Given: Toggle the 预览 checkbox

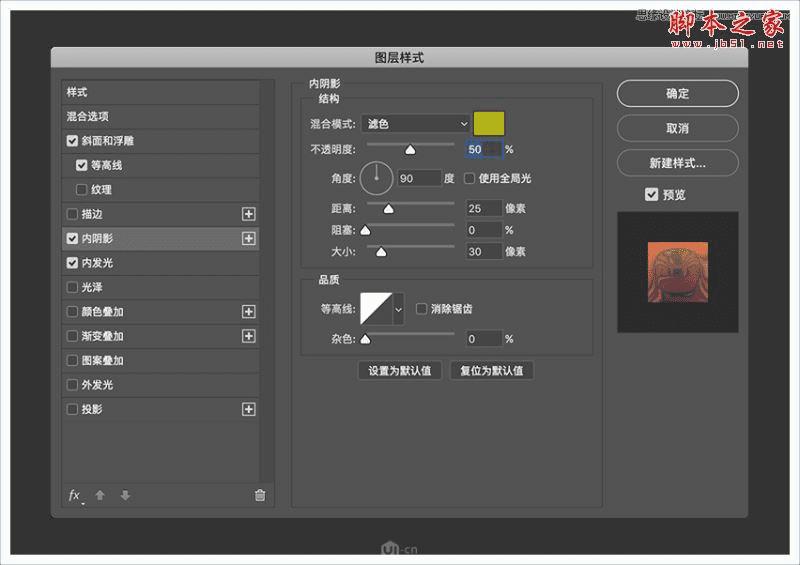Looking at the screenshot, I should (x=652, y=194).
